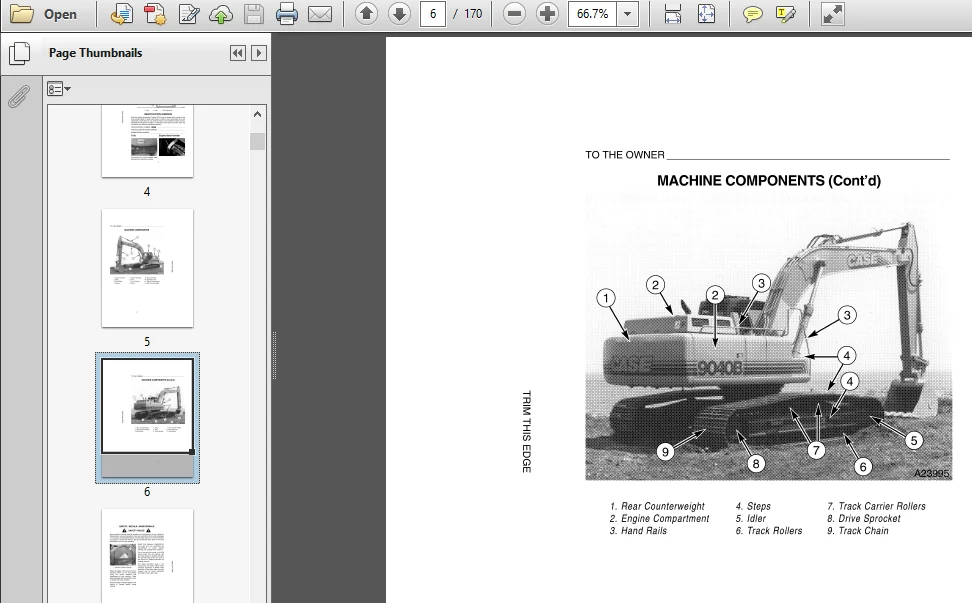Viewport: 972px width, 603px height.
Task: Collapse the thumbnails pane with double arrow
Action: (237, 53)
